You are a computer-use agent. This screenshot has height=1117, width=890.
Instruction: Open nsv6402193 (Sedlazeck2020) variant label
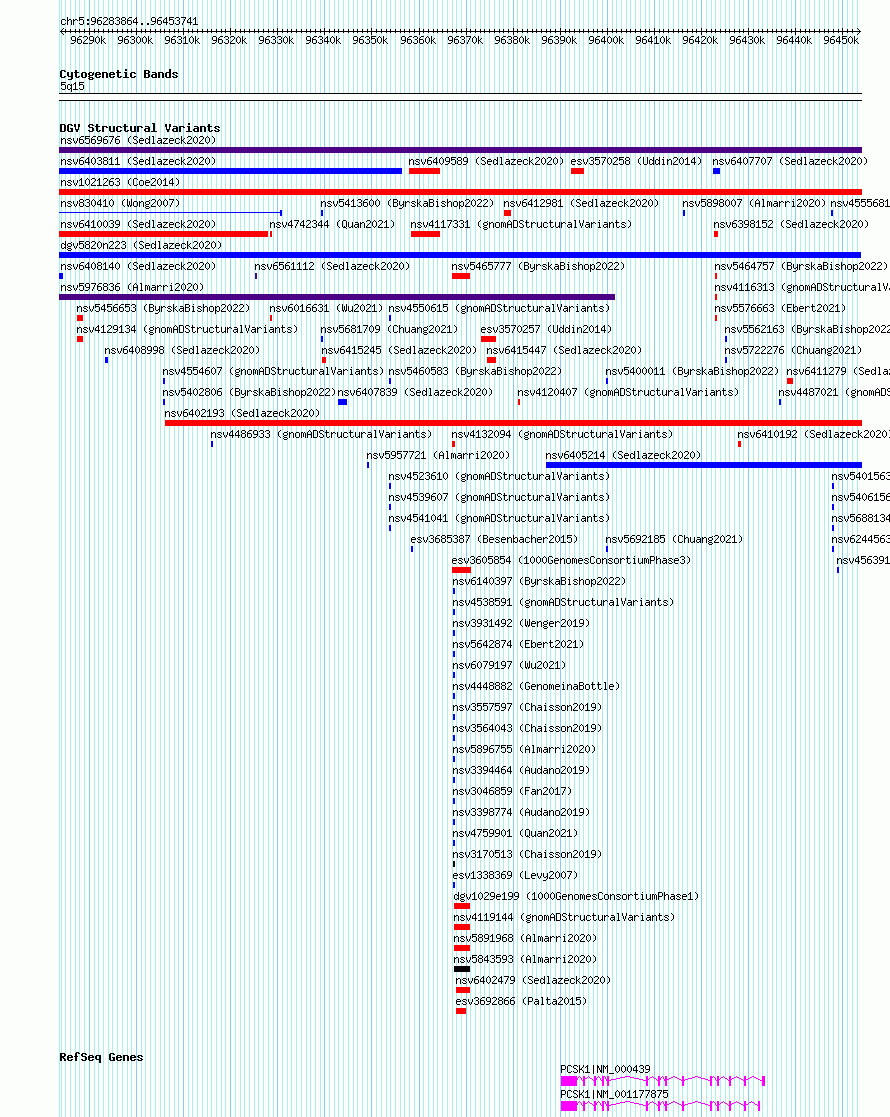click(242, 413)
